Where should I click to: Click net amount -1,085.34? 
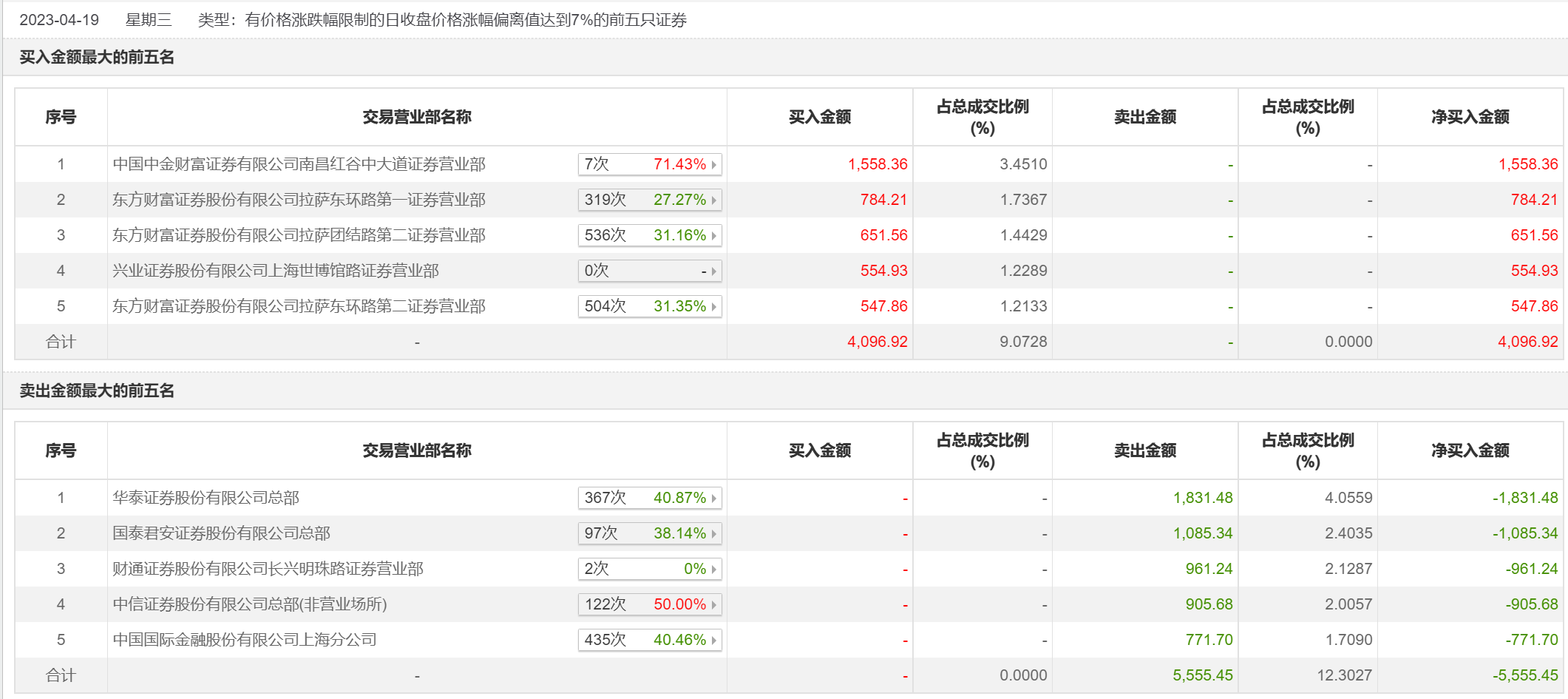click(1525, 533)
